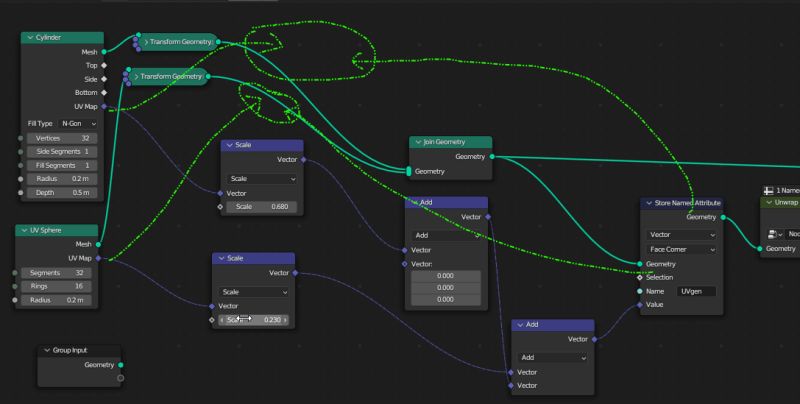Collapse the Store Named Attribute node
Viewport: 800px width, 404px height.
pyautogui.click(x=649, y=203)
